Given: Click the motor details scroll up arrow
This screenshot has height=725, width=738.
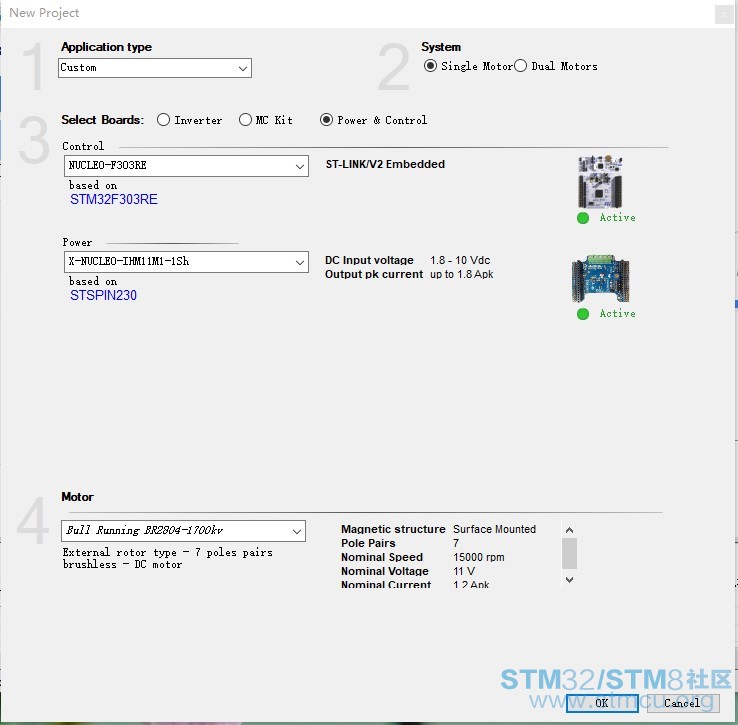Looking at the screenshot, I should [x=569, y=530].
